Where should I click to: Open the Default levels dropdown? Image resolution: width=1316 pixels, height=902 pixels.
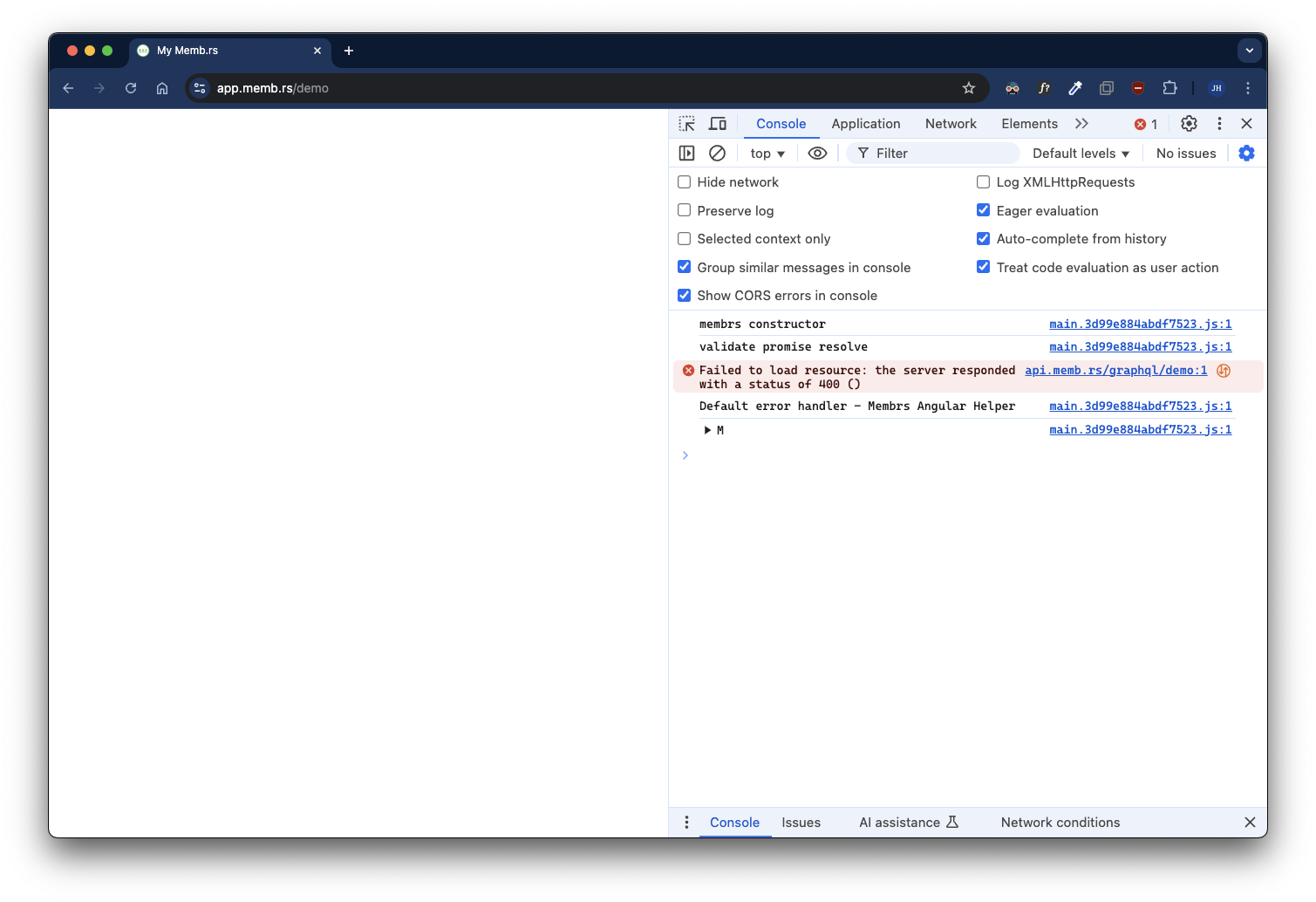[1081, 154]
